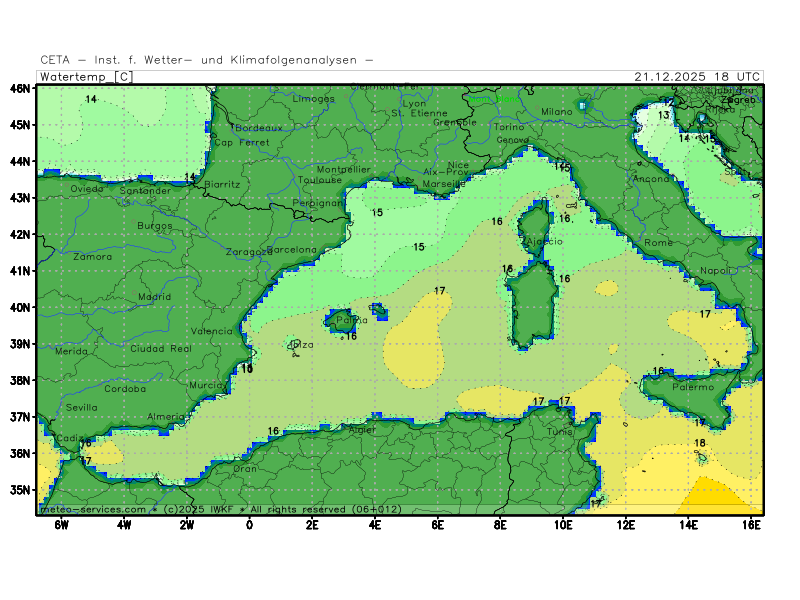Image resolution: width=800 pixels, height=600 pixels.
Task: Select the Valencia city label
Action: (x=211, y=331)
